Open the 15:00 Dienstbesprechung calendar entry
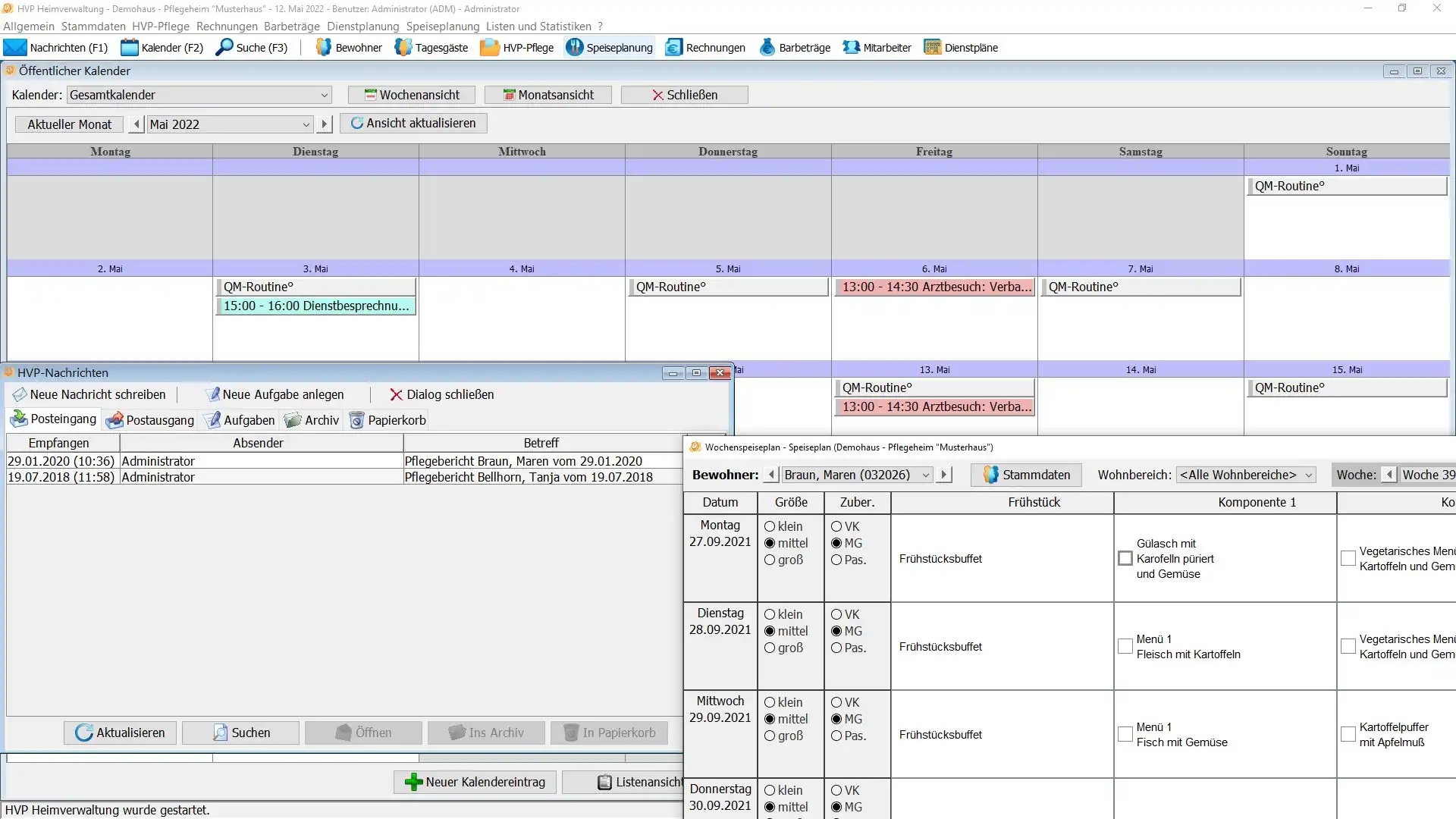 click(x=315, y=306)
